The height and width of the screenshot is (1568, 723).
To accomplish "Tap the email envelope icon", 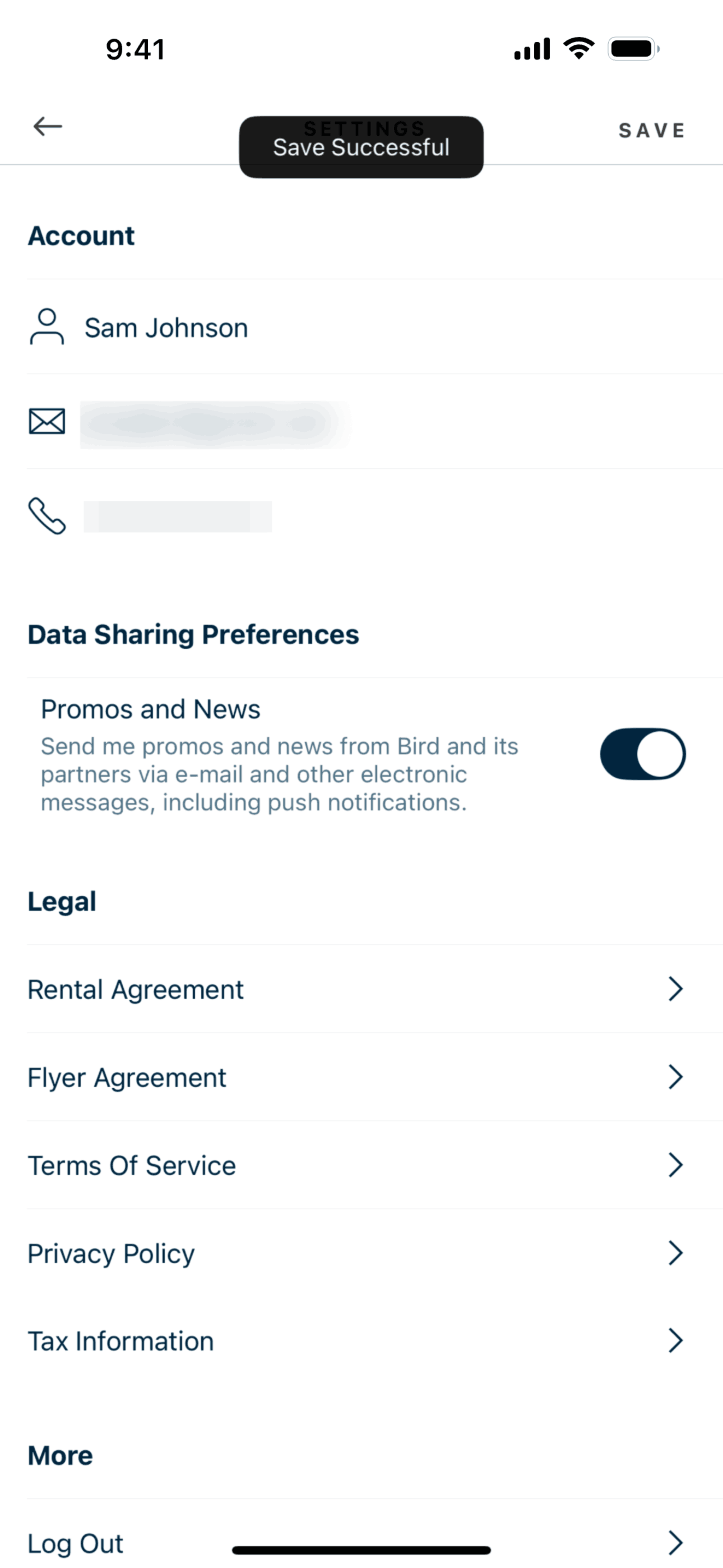I will [x=47, y=421].
